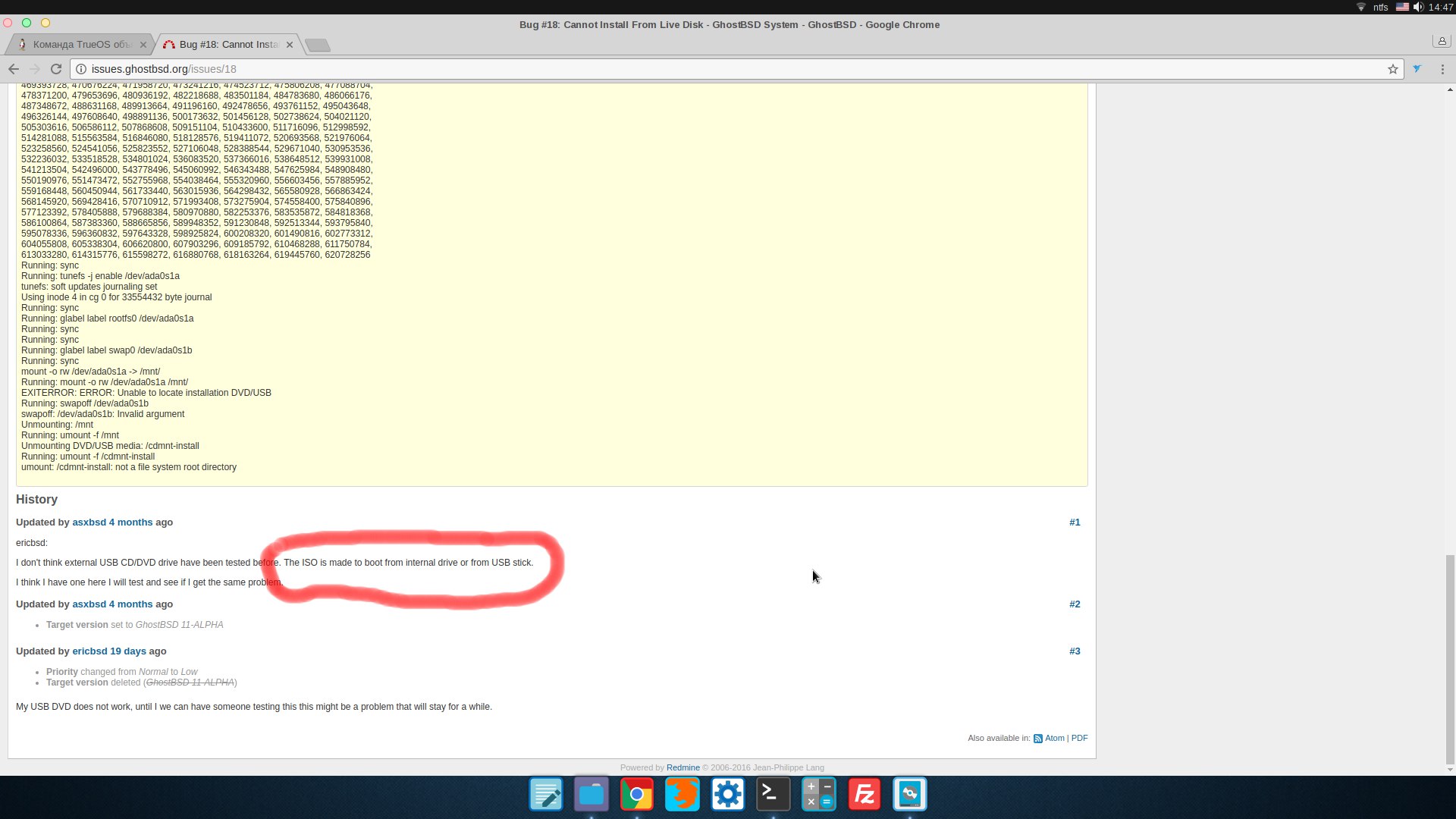Click the scrollbar up arrow

[1450, 89]
